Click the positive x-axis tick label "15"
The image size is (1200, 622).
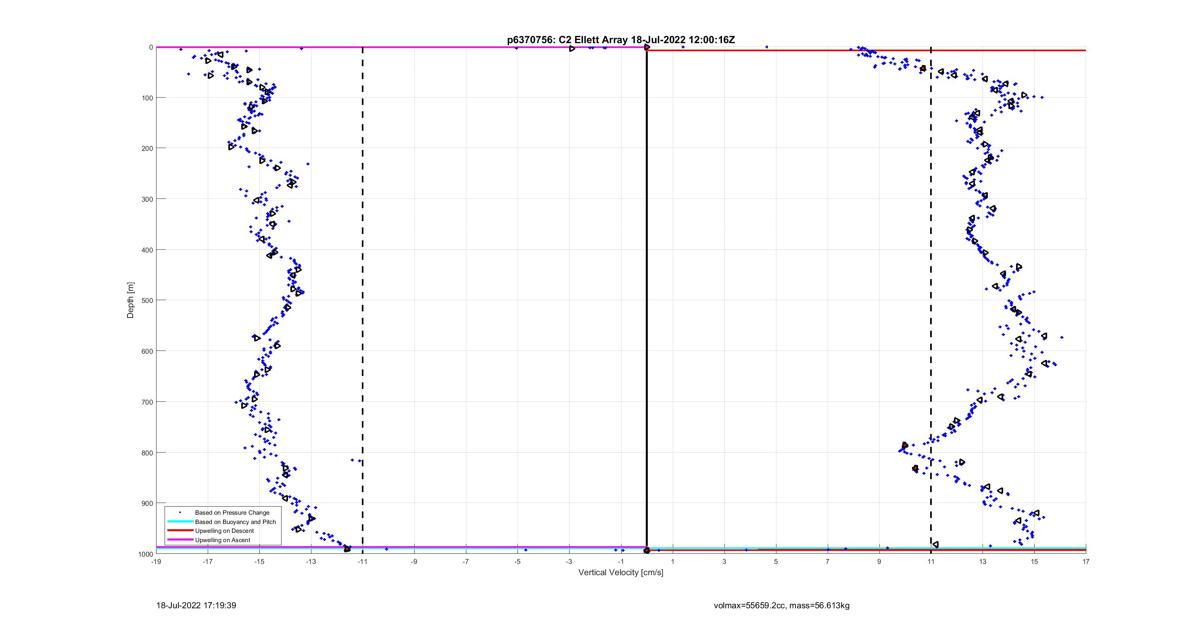pyautogui.click(x=1035, y=561)
